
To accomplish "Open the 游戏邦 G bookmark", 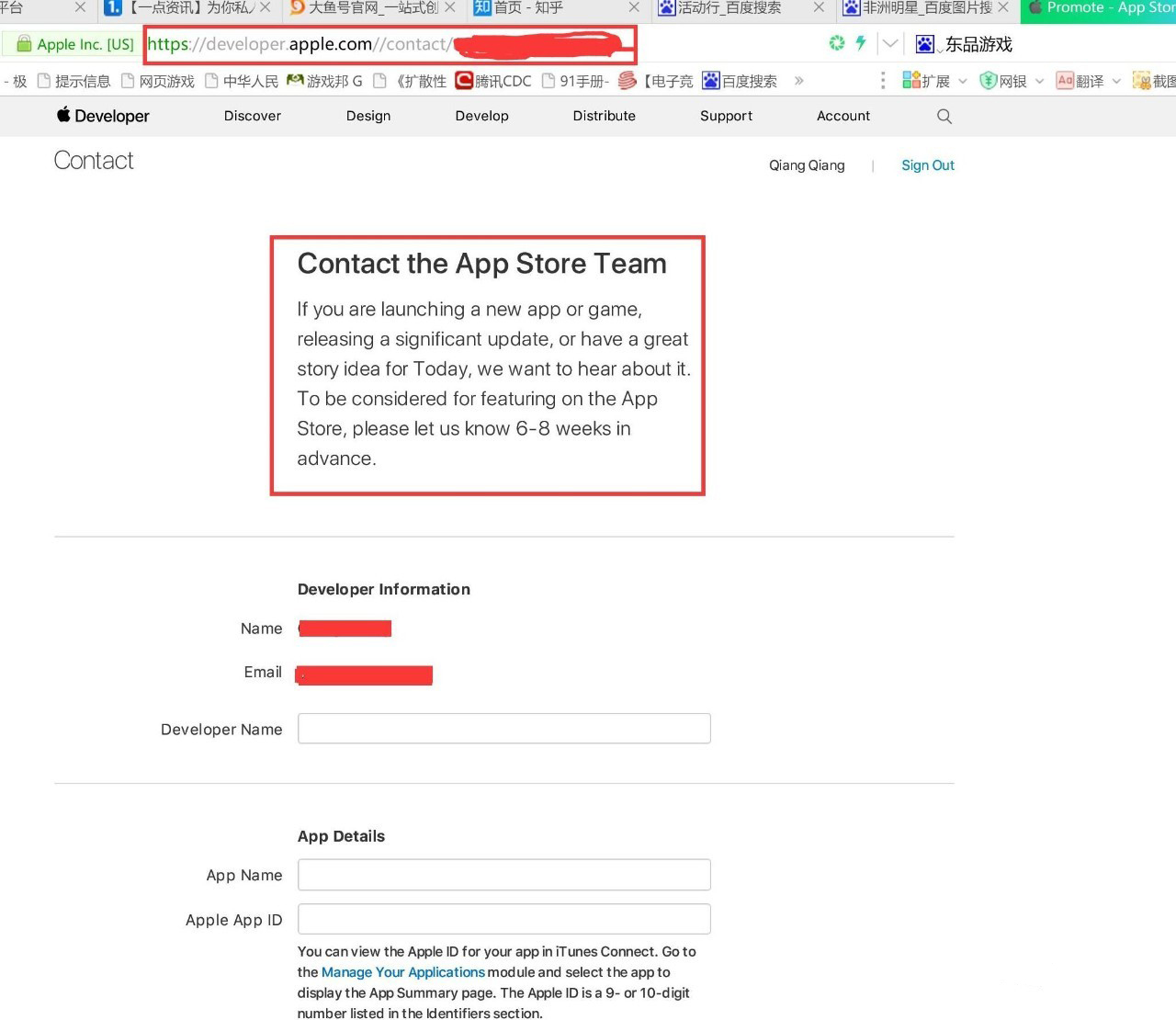I will pos(324,81).
